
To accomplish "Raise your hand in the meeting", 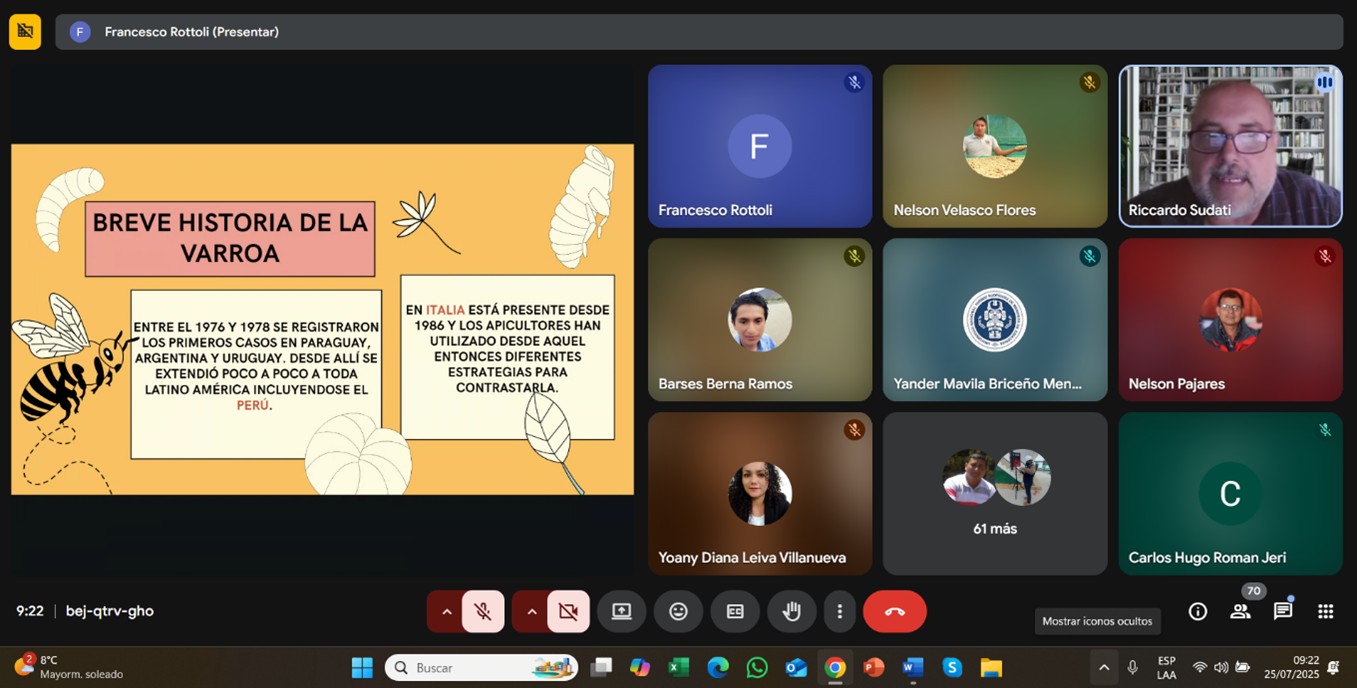I will click(x=791, y=612).
